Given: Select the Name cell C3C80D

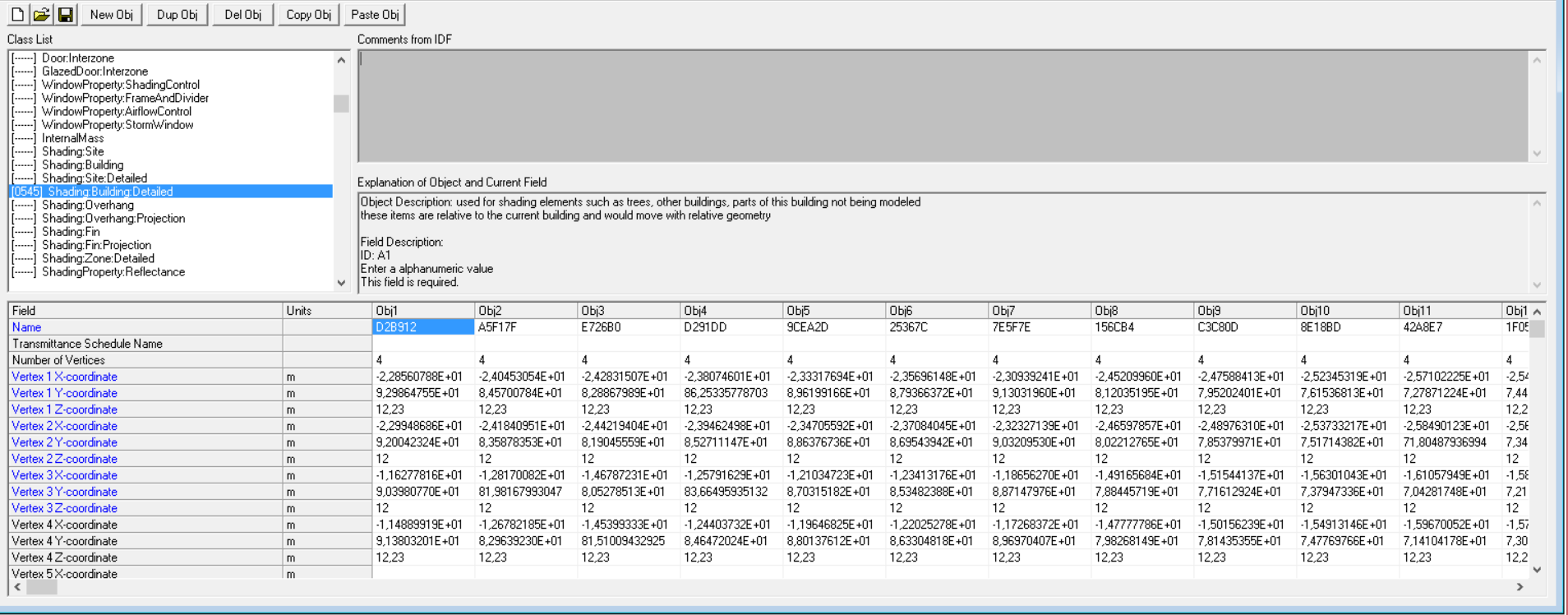Looking at the screenshot, I should point(1245,327).
